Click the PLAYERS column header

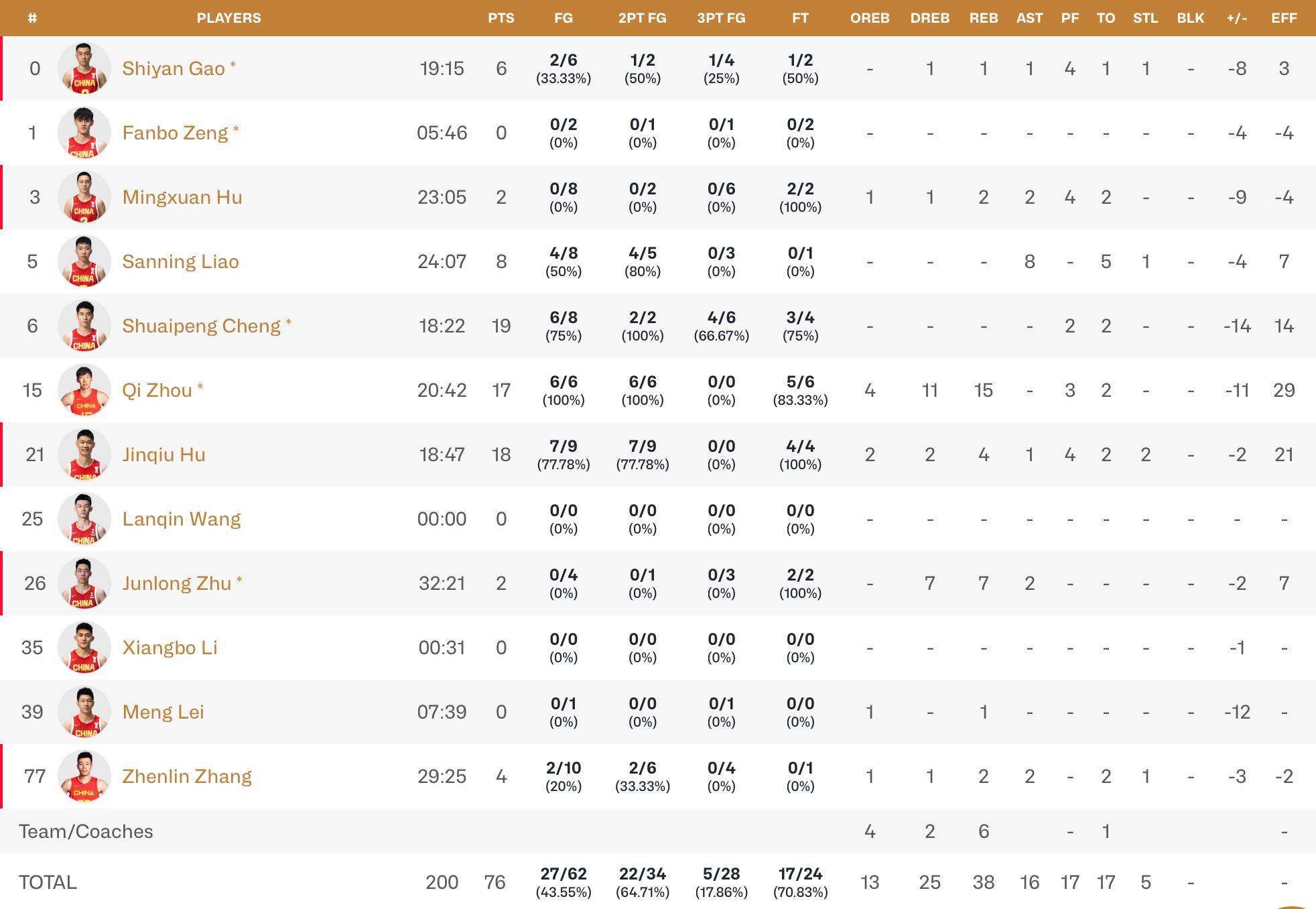click(228, 18)
